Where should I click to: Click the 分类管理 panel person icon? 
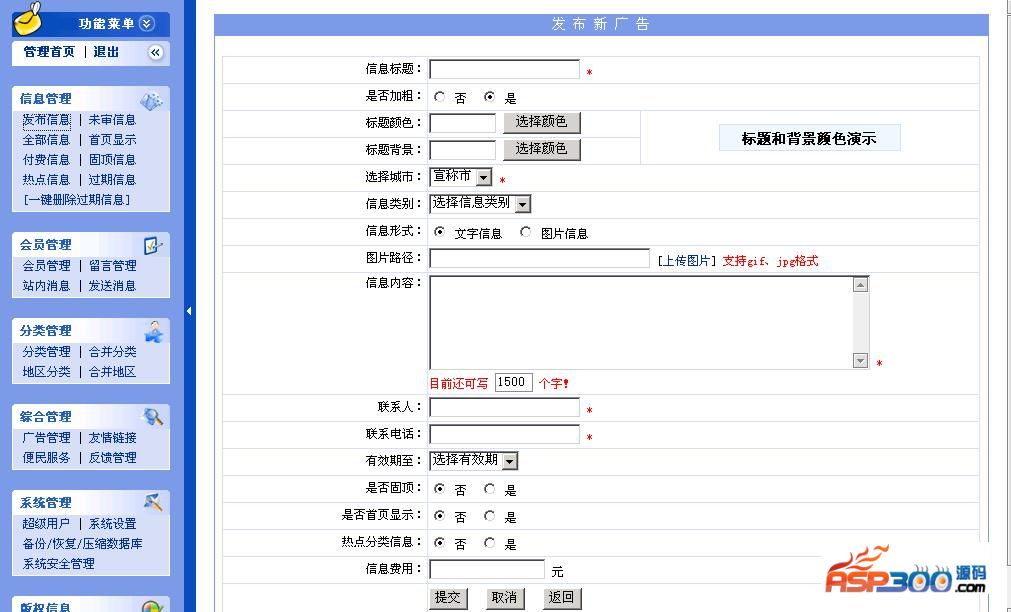tap(154, 331)
